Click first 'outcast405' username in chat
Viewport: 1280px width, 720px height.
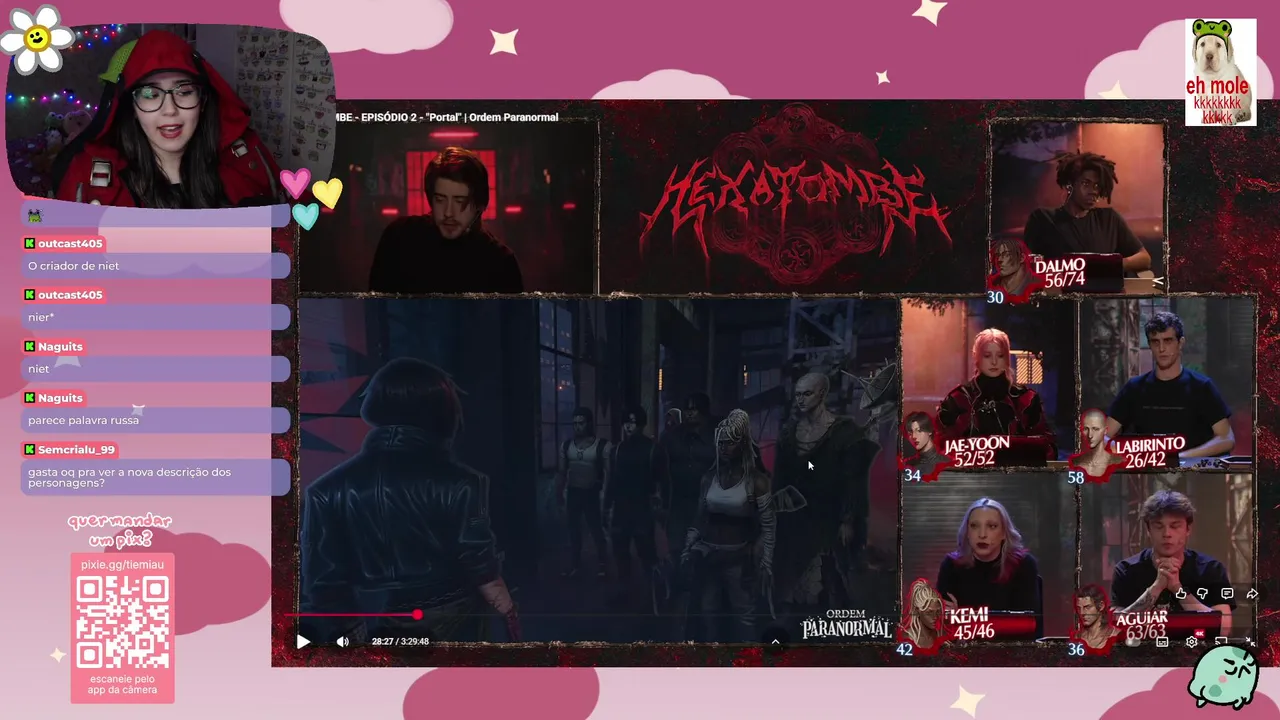[70, 243]
